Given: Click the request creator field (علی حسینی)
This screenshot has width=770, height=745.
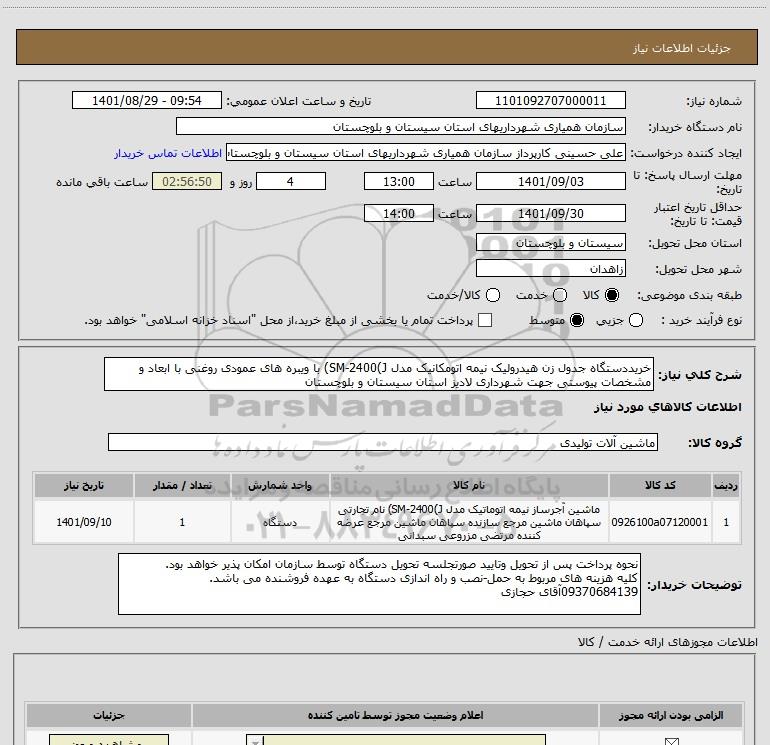Looking at the screenshot, I should 426,153.
